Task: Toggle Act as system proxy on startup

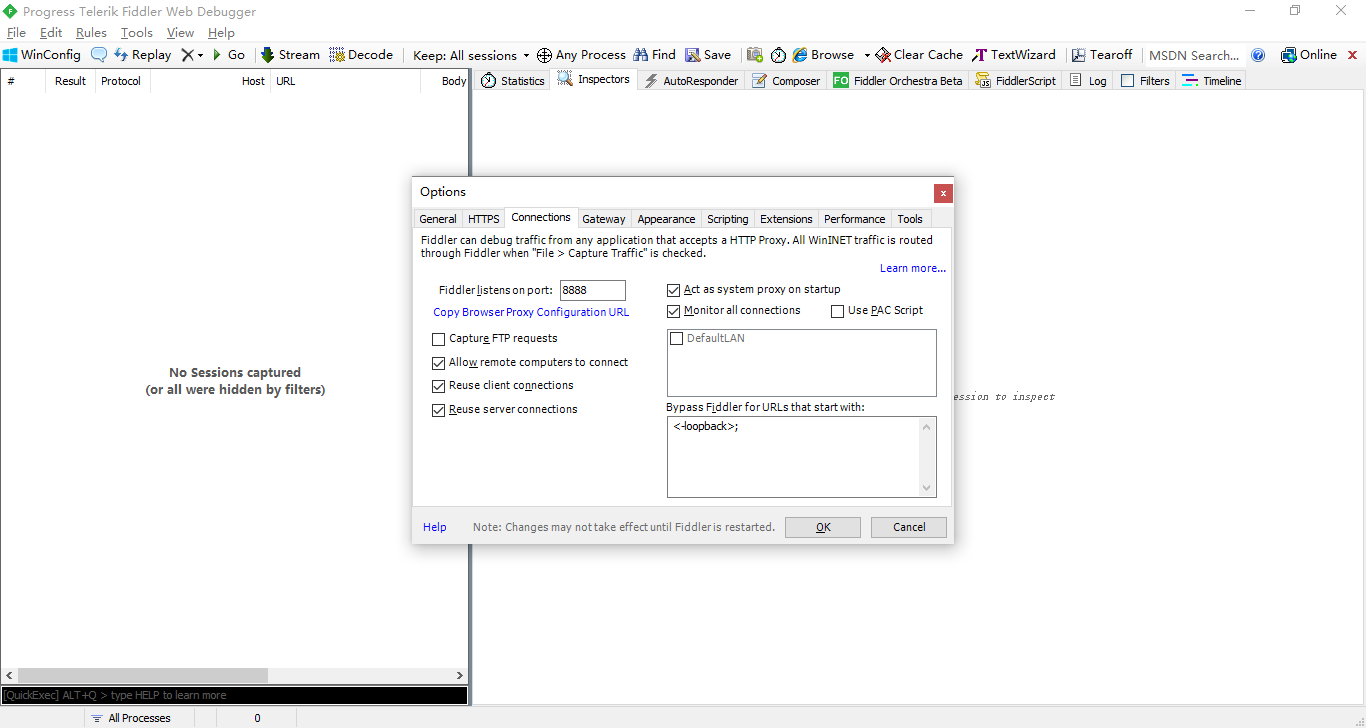Action: 673,290
